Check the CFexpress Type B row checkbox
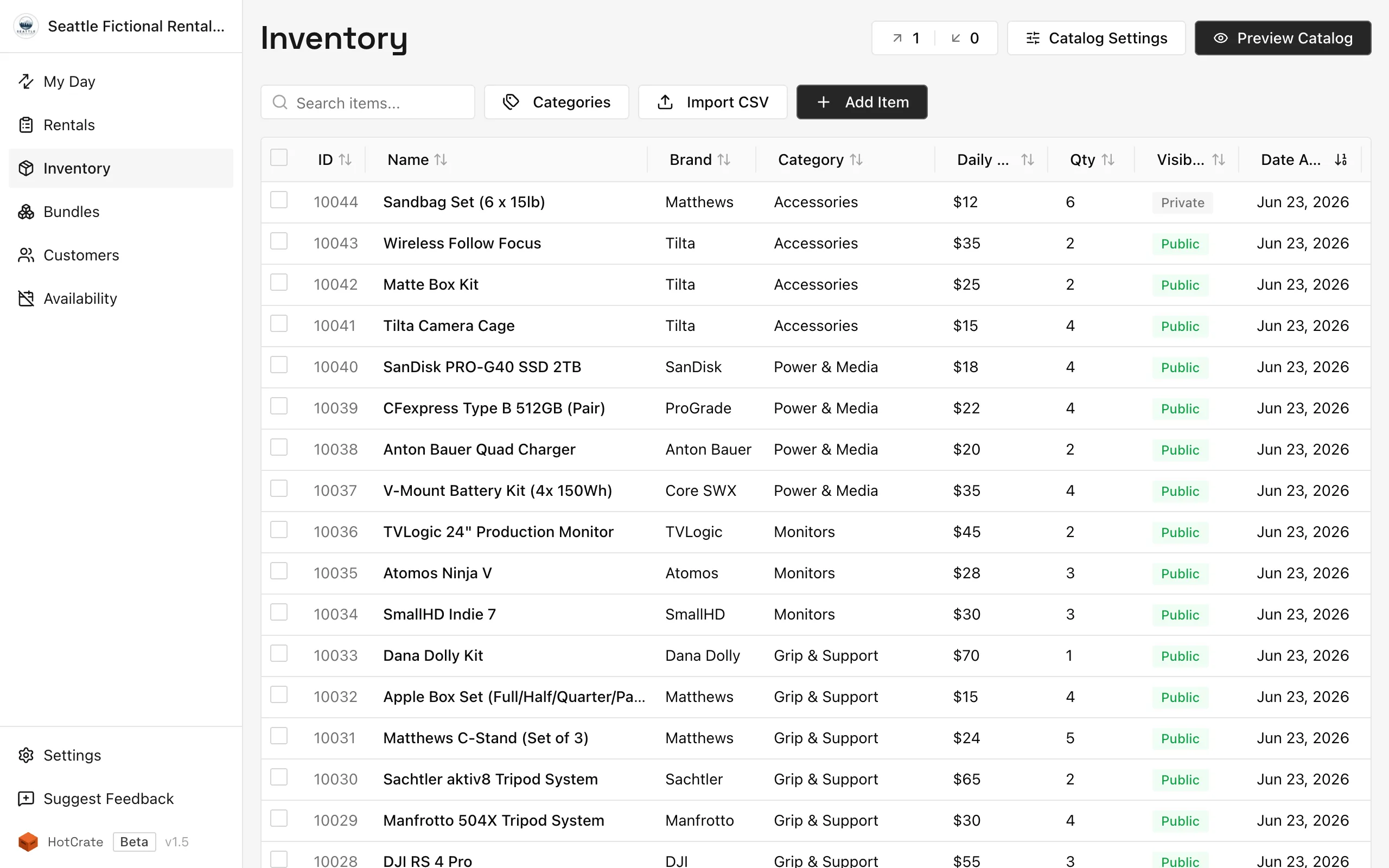This screenshot has height=868, width=1389. pyautogui.click(x=279, y=406)
